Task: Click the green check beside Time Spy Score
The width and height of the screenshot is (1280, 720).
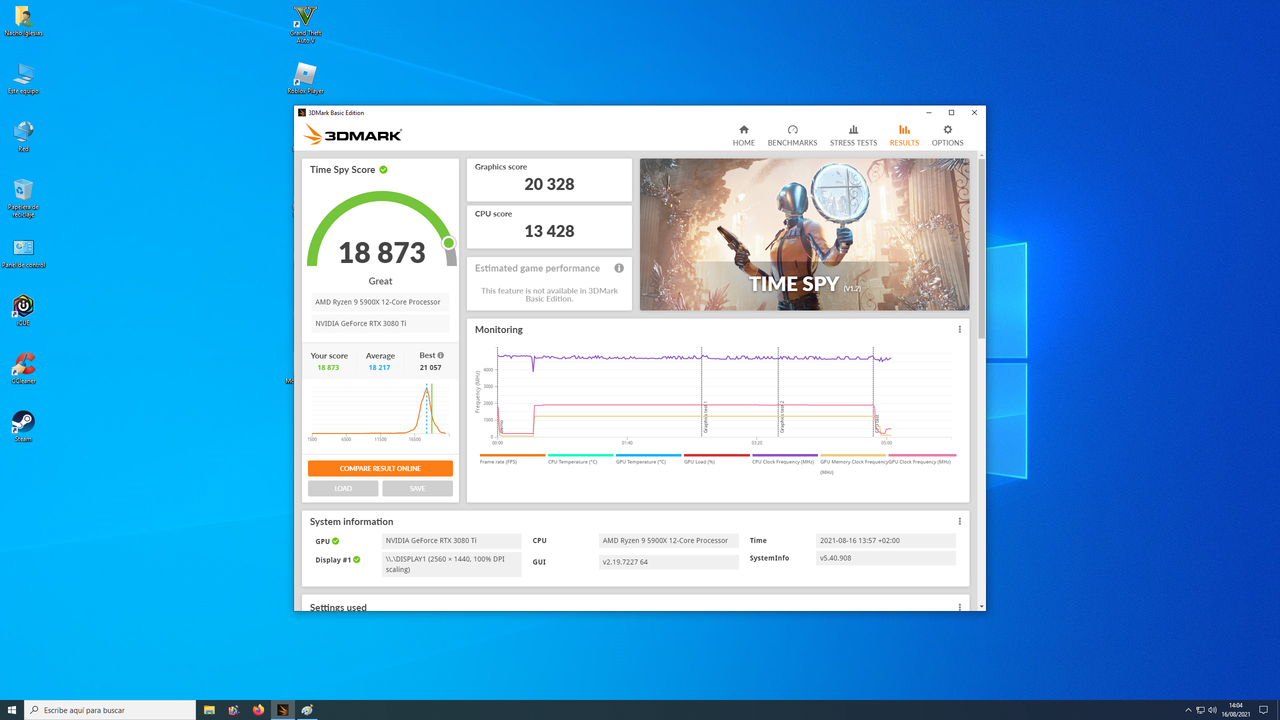Action: (x=383, y=170)
